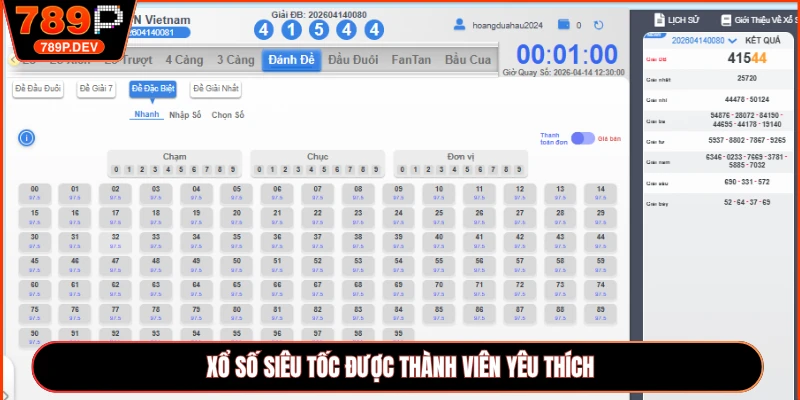Image resolution: width=800 pixels, height=400 pixels.
Task: Choose the Nhập Số input mode
Action: pos(185,115)
